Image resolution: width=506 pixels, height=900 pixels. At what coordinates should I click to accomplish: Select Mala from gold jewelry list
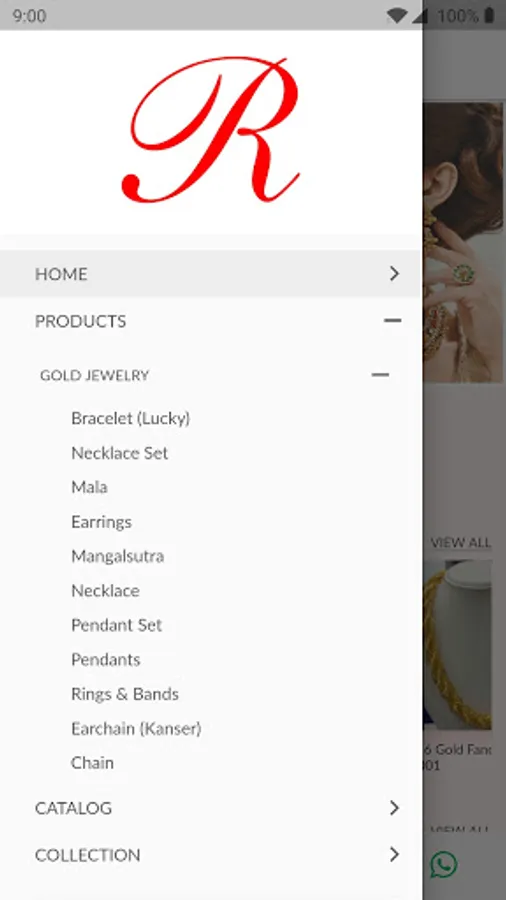tap(89, 487)
